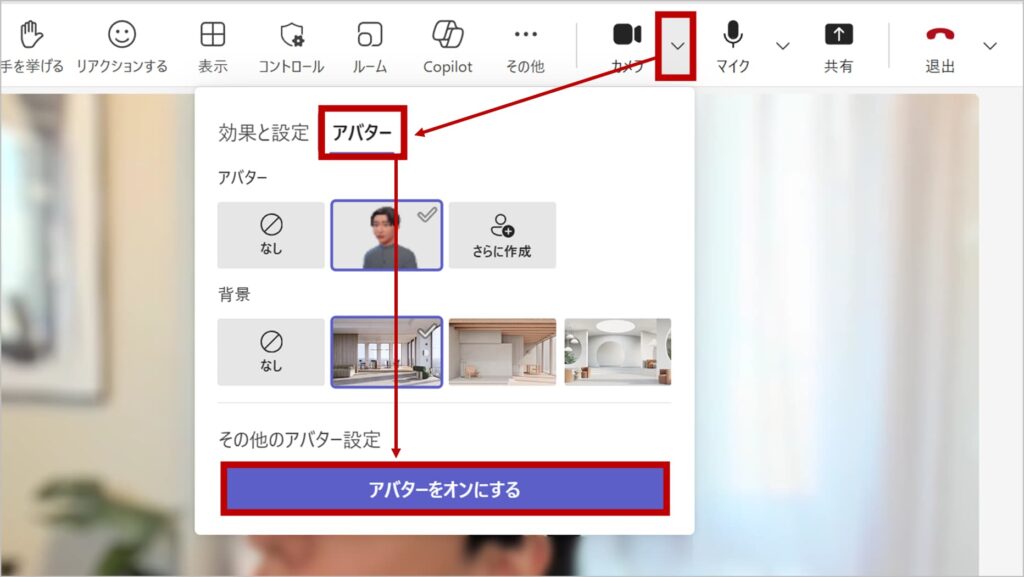Open the Reactions (リアクションする) smiley icon

pos(122,36)
